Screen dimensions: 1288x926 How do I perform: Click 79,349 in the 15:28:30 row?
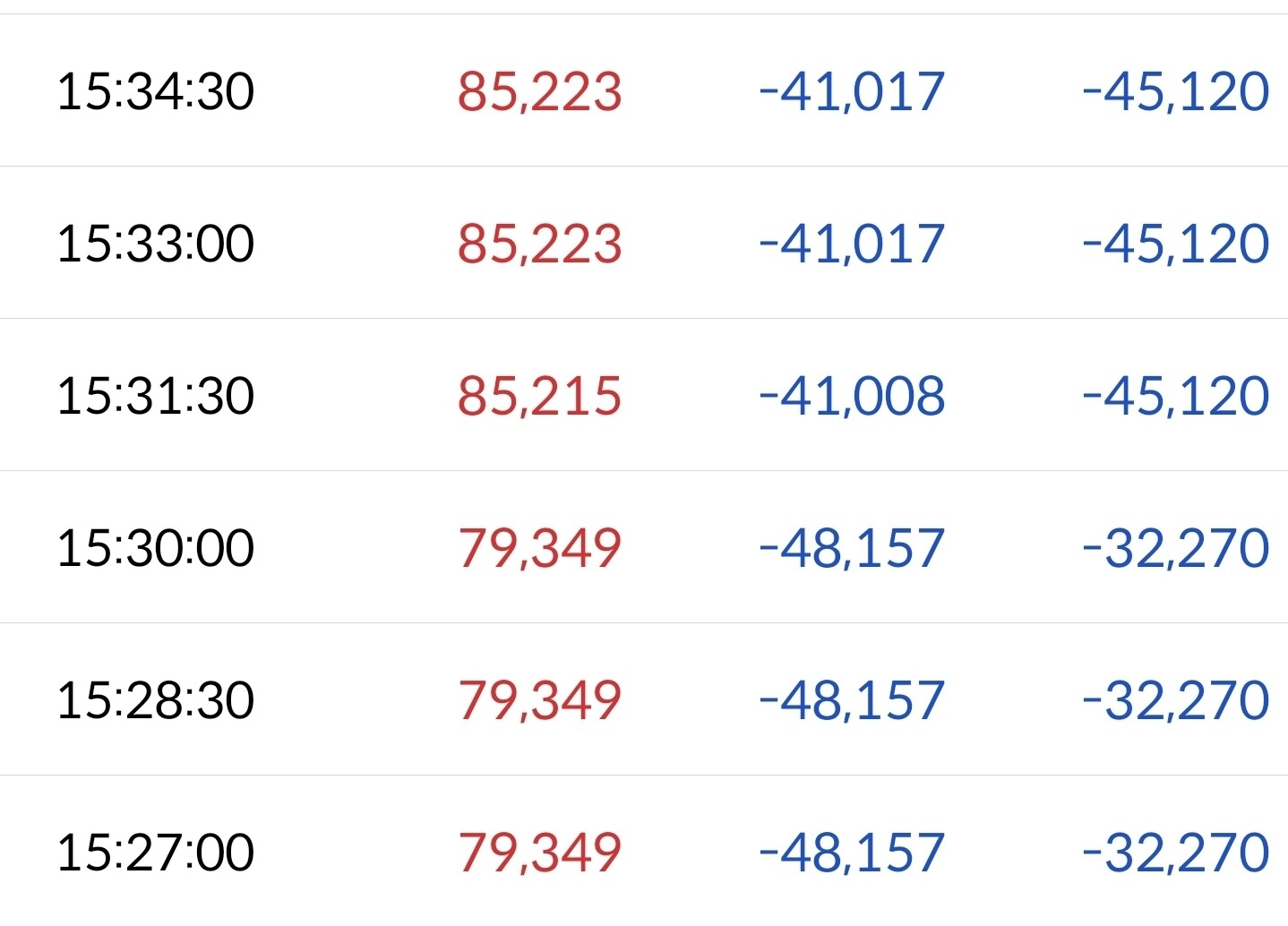click(x=539, y=700)
